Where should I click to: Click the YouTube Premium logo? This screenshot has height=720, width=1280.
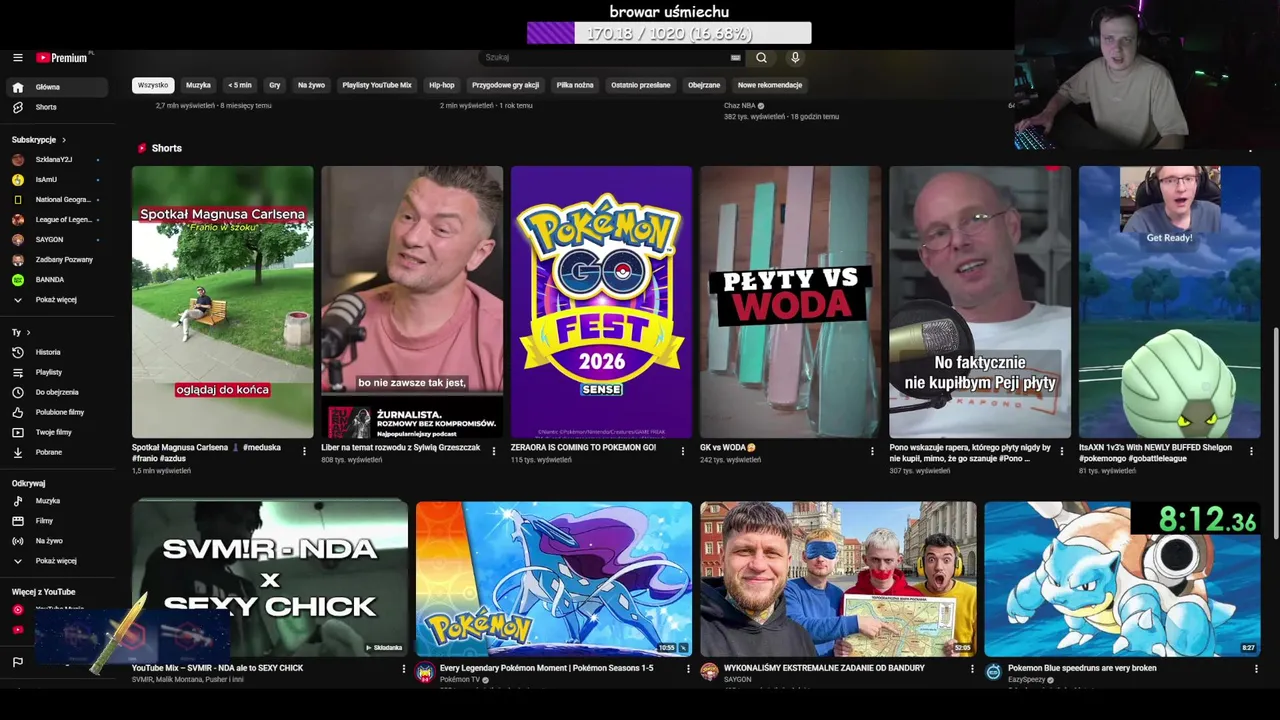(x=62, y=58)
